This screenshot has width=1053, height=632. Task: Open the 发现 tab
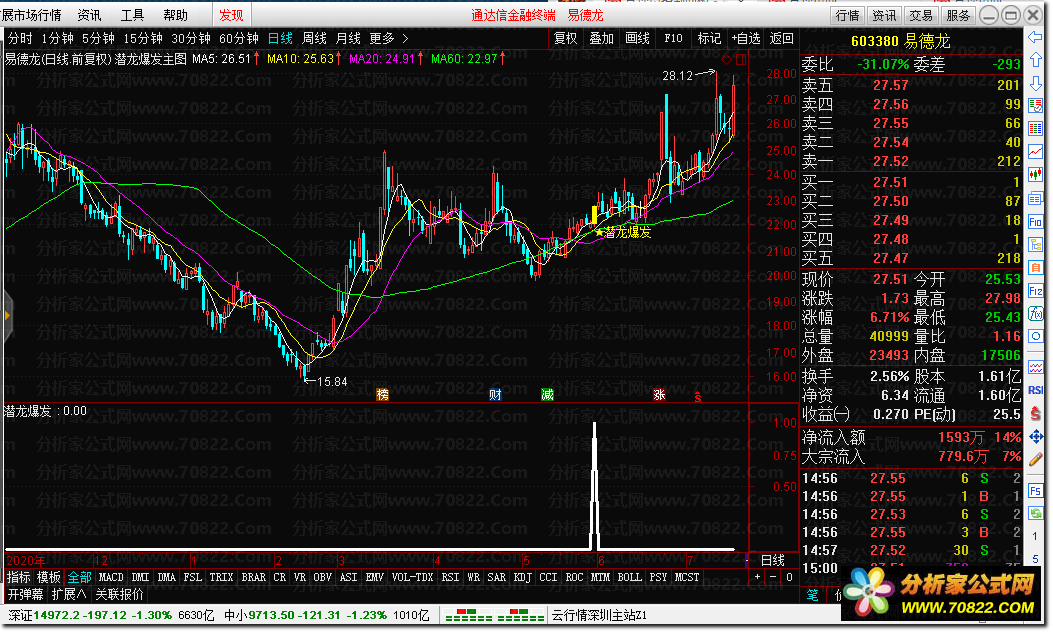tap(231, 15)
